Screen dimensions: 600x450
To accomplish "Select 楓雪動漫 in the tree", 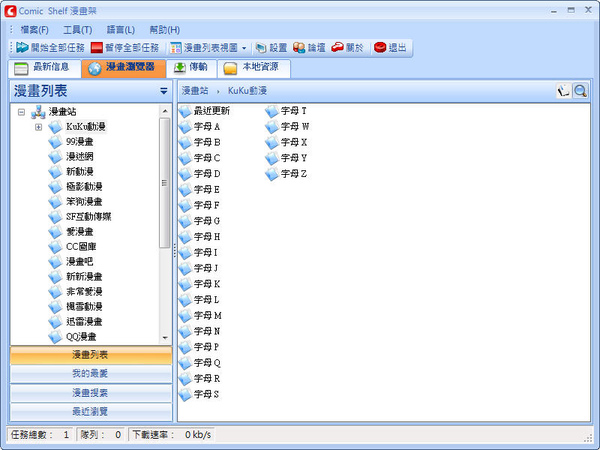I will (x=84, y=307).
